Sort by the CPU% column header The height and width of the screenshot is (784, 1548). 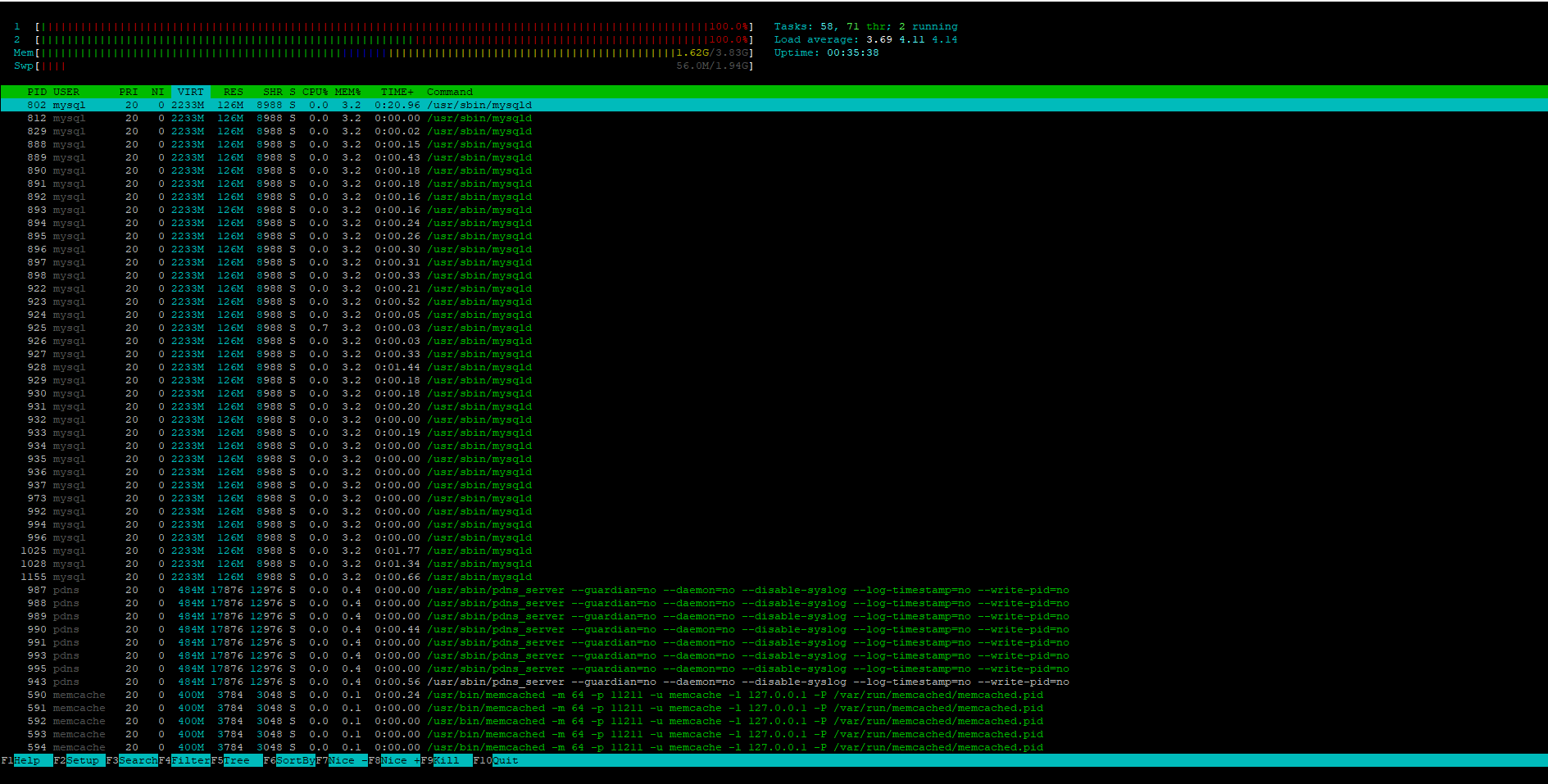[316, 92]
